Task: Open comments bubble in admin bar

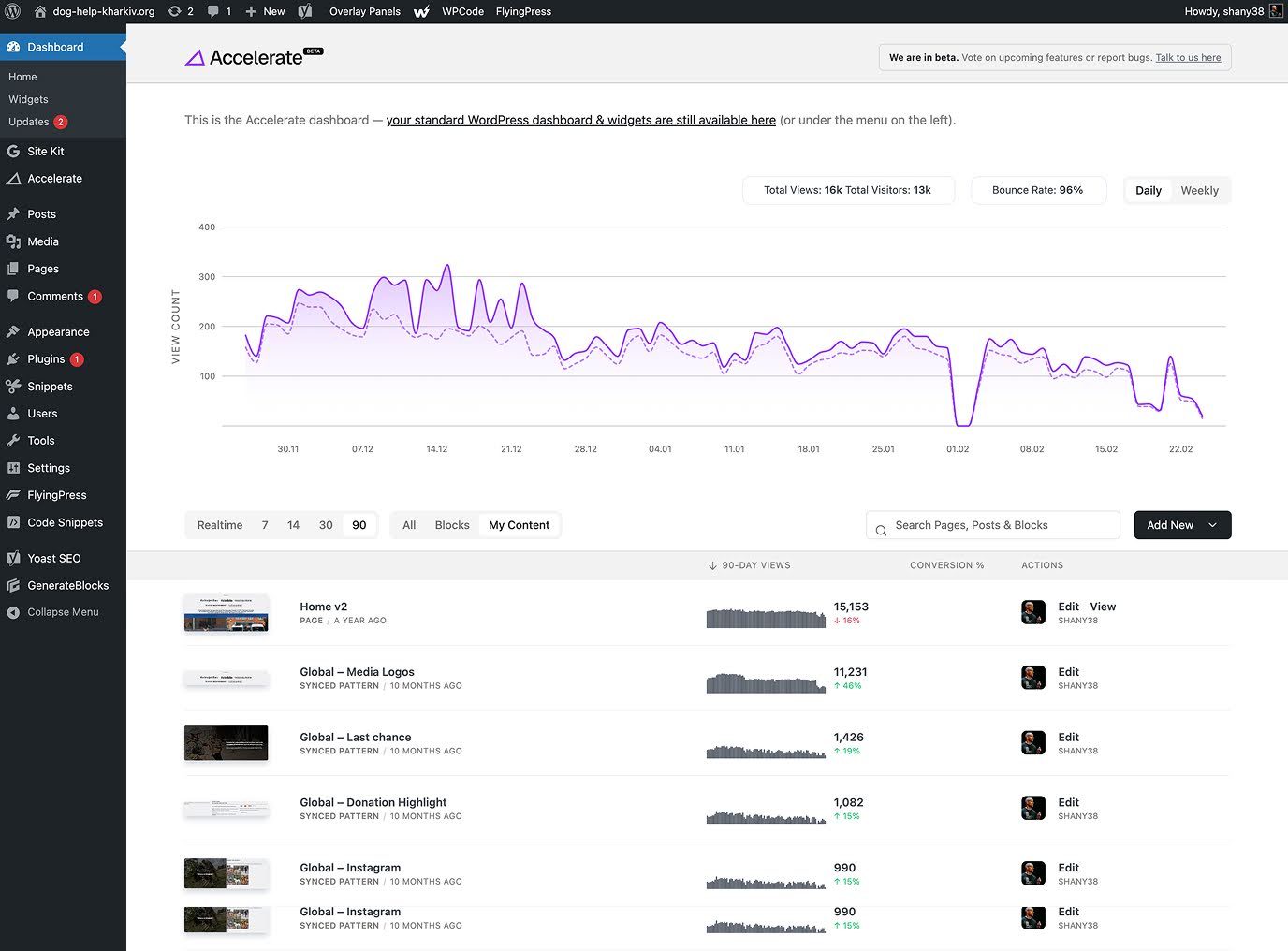Action: tap(219, 11)
